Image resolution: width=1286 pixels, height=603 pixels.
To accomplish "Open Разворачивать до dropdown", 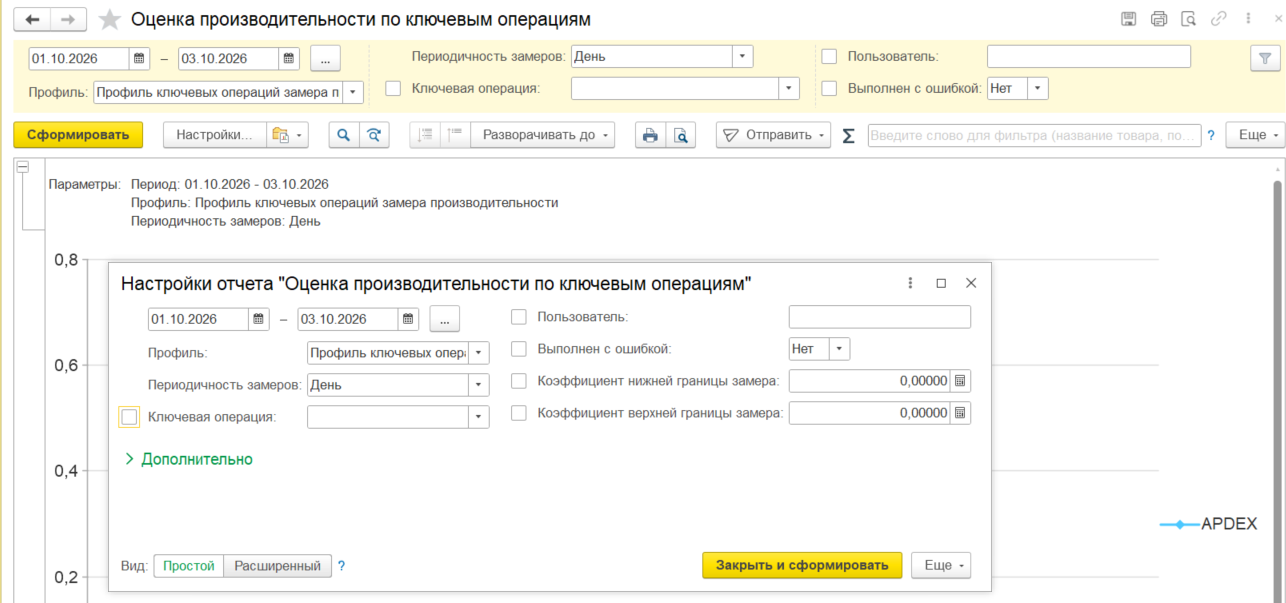I will [x=542, y=135].
